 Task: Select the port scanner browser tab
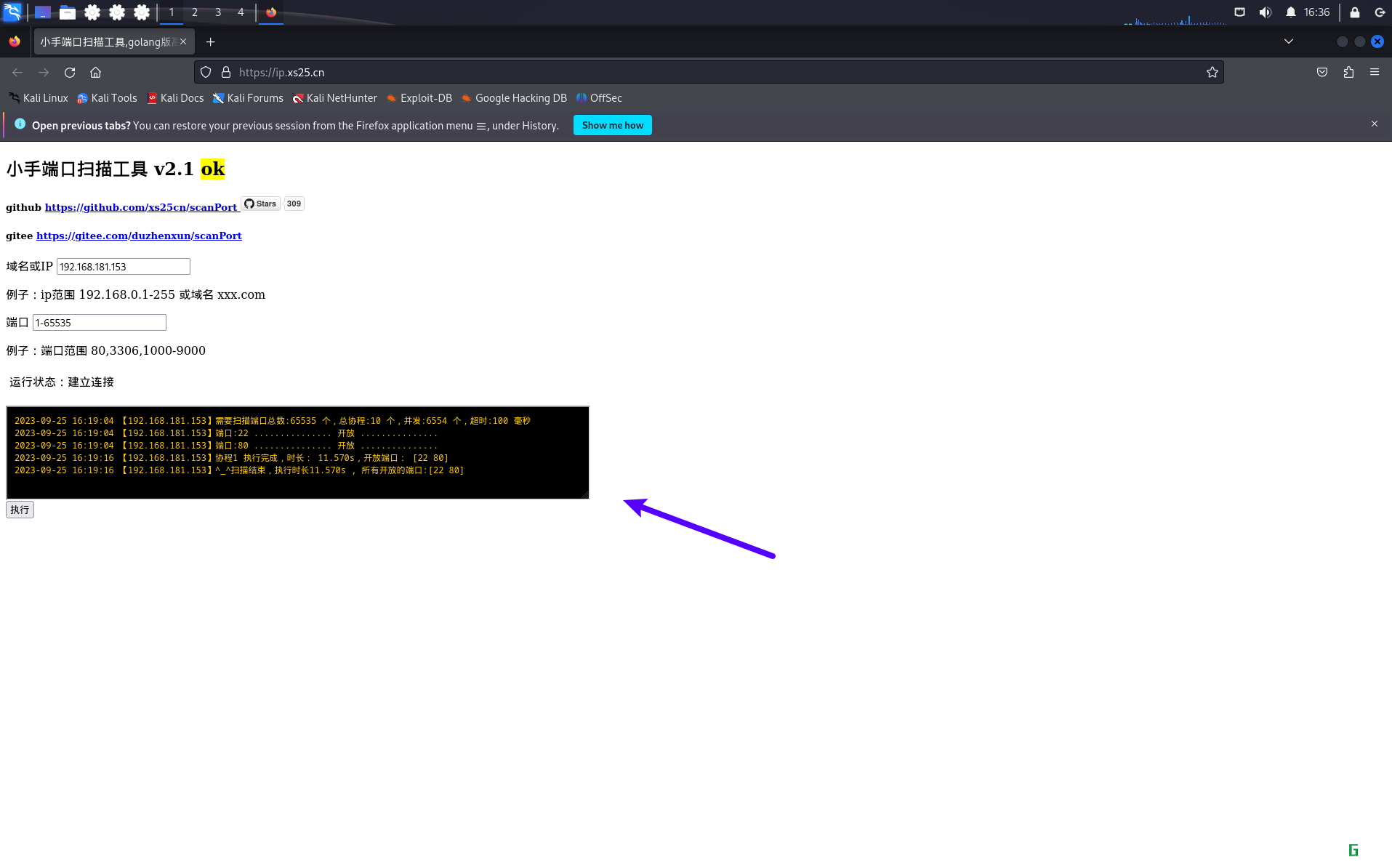point(108,42)
